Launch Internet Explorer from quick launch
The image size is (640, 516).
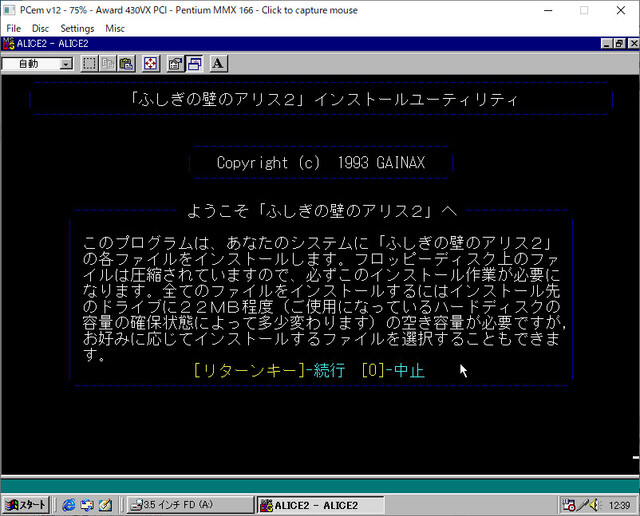click(69, 505)
